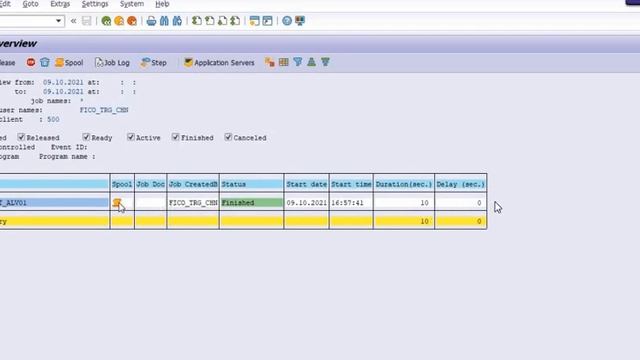Click the FICO_TRG_CHN cell in job row

click(193, 202)
